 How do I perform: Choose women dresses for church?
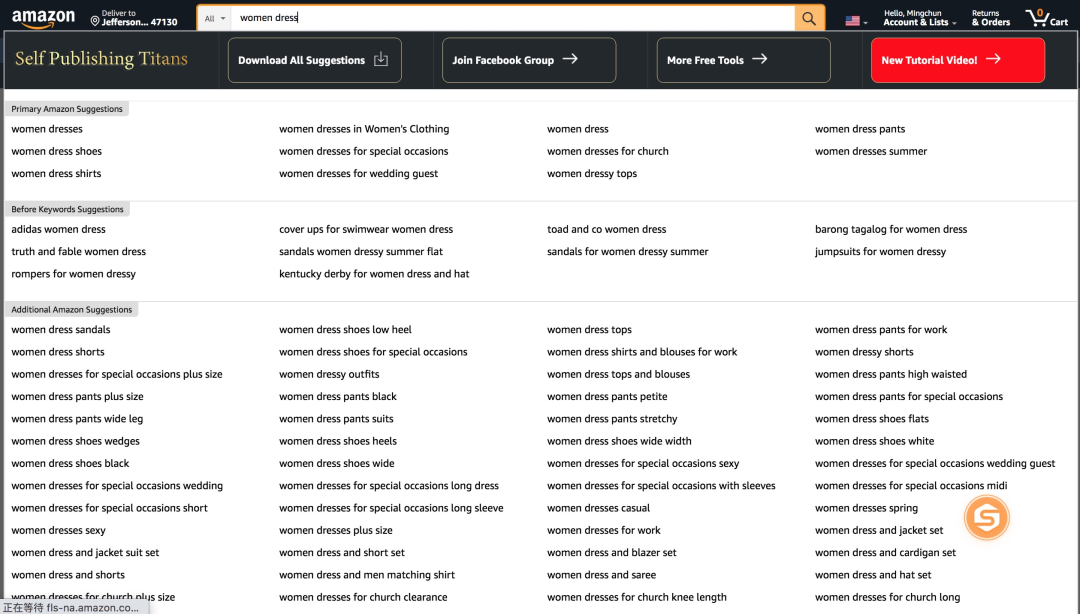tap(608, 152)
